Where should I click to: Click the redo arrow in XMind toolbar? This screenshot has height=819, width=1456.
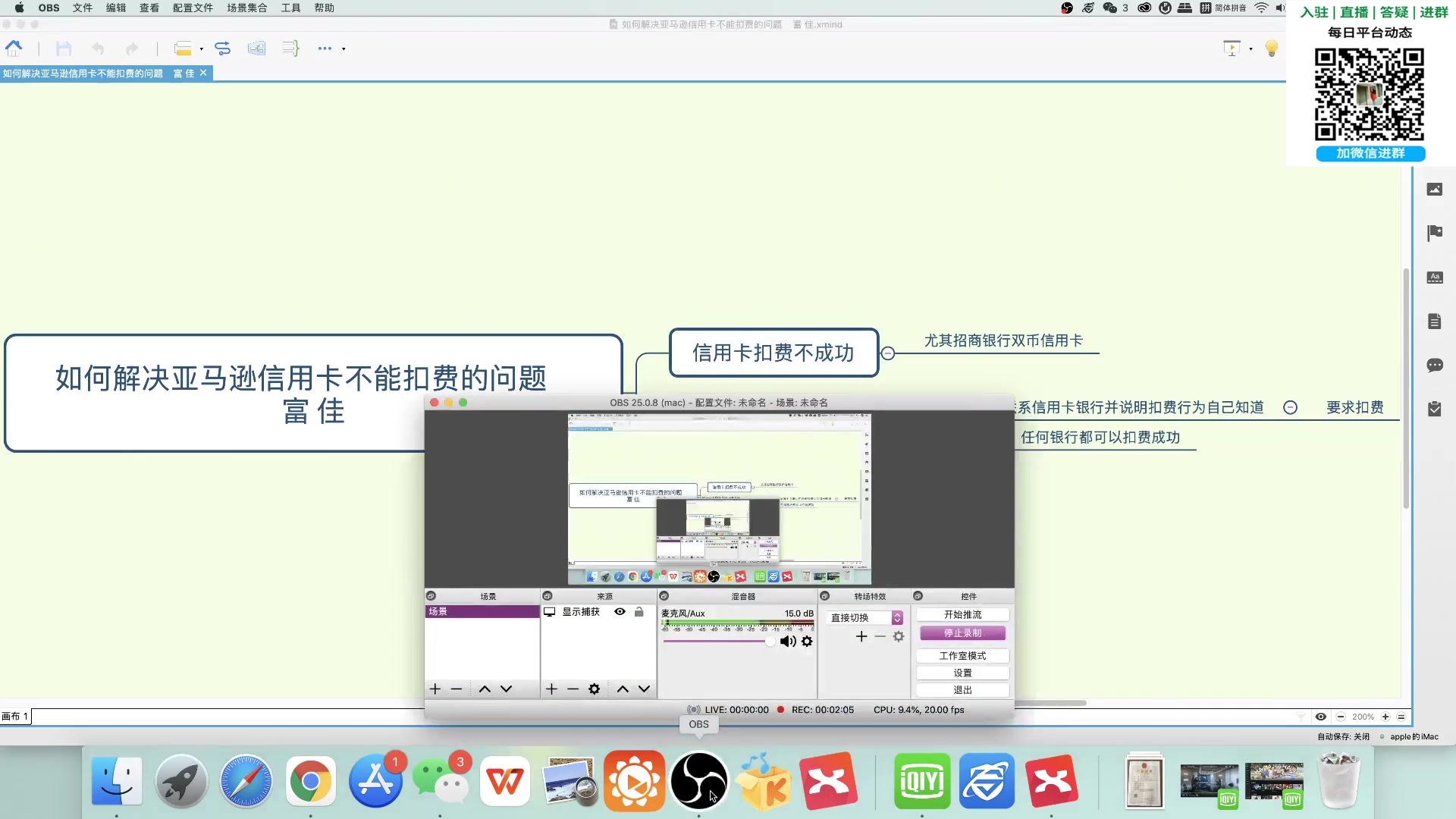click(x=132, y=49)
